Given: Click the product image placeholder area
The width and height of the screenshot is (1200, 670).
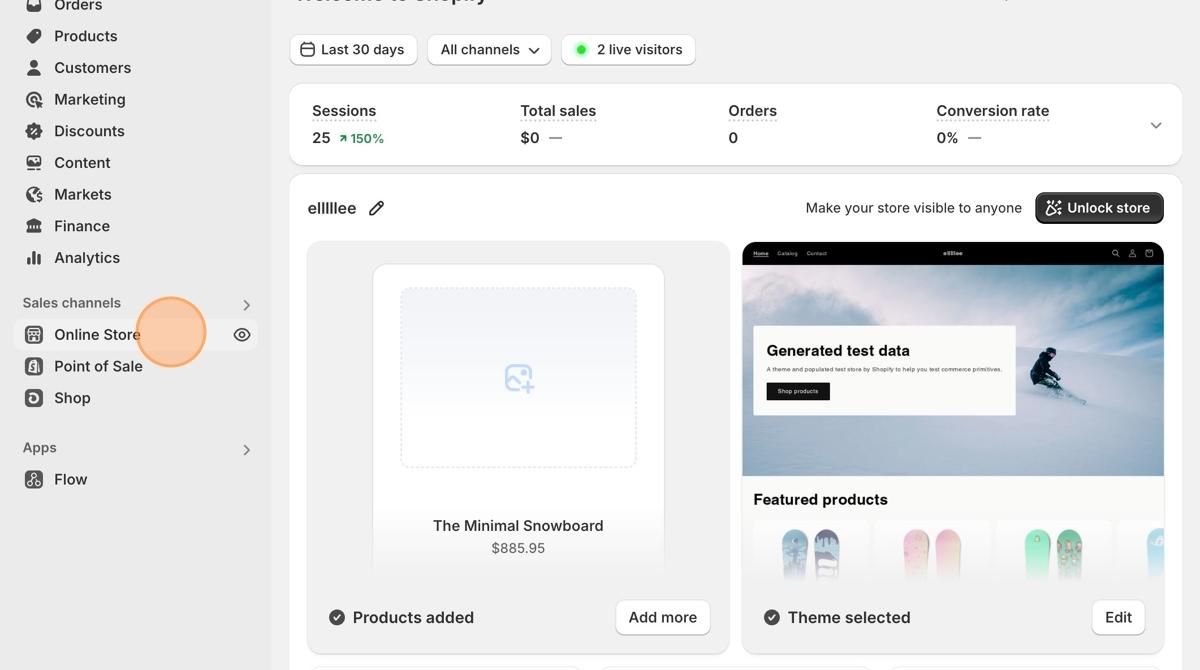Looking at the screenshot, I should [x=519, y=378].
